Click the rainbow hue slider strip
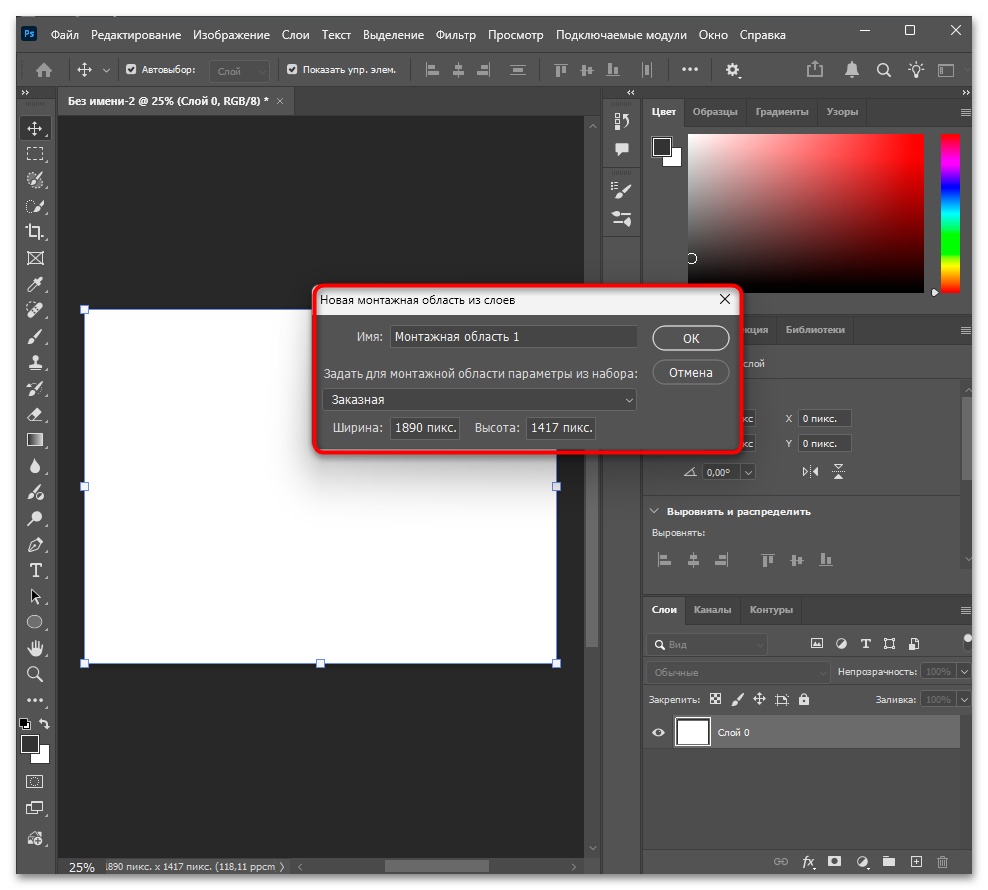This screenshot has width=988, height=890. click(949, 212)
